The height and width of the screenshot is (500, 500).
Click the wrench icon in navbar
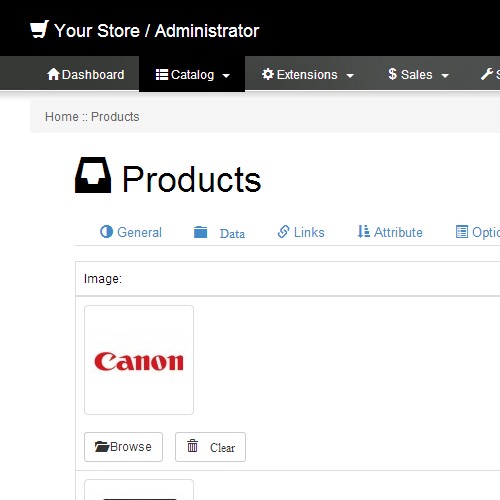tap(487, 74)
